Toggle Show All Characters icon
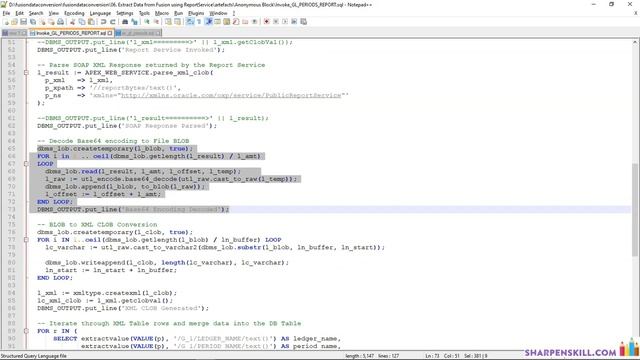Viewport: 640px width, 360px height. coord(199,22)
